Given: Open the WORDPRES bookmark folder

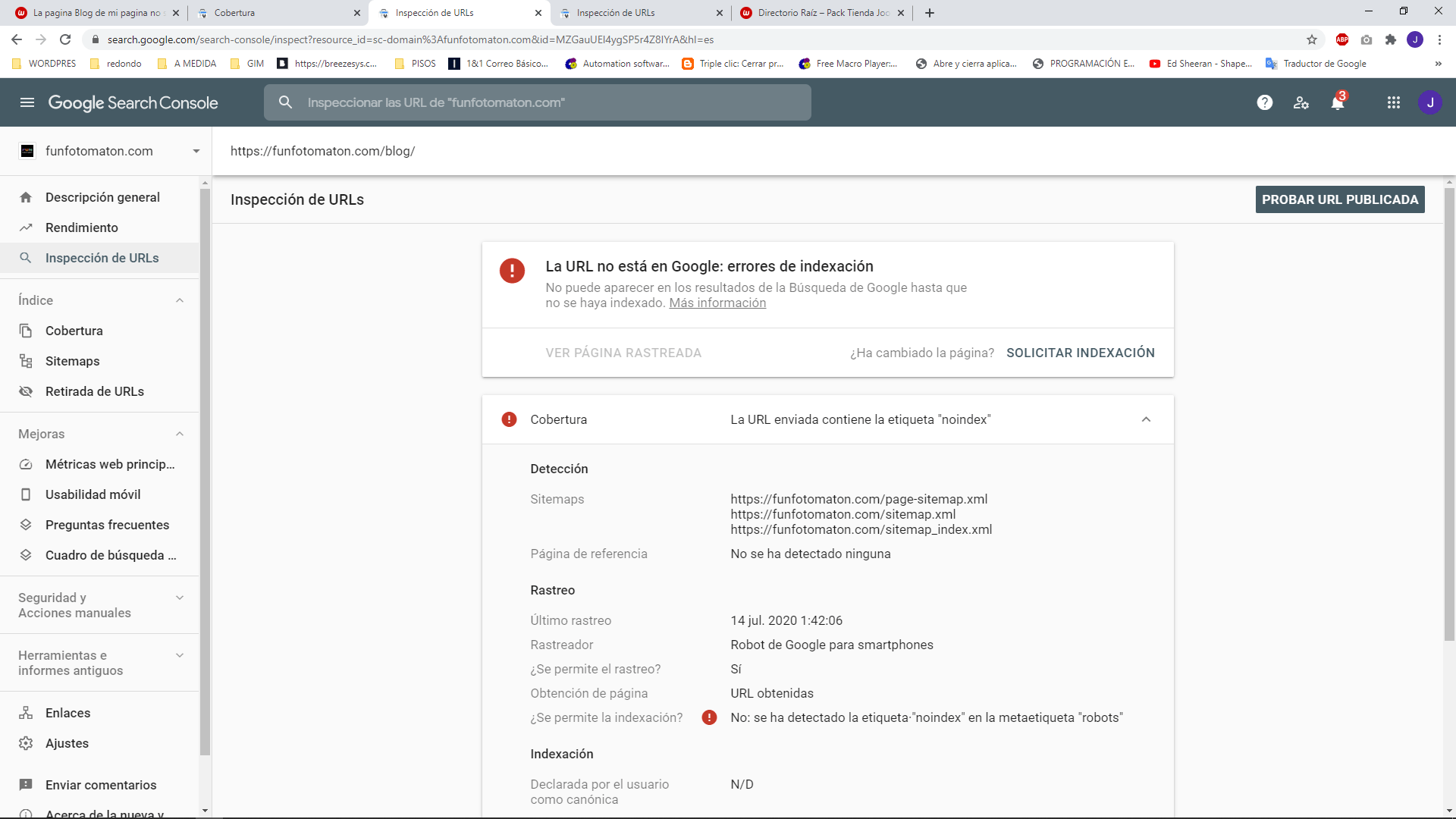Looking at the screenshot, I should click(x=44, y=64).
